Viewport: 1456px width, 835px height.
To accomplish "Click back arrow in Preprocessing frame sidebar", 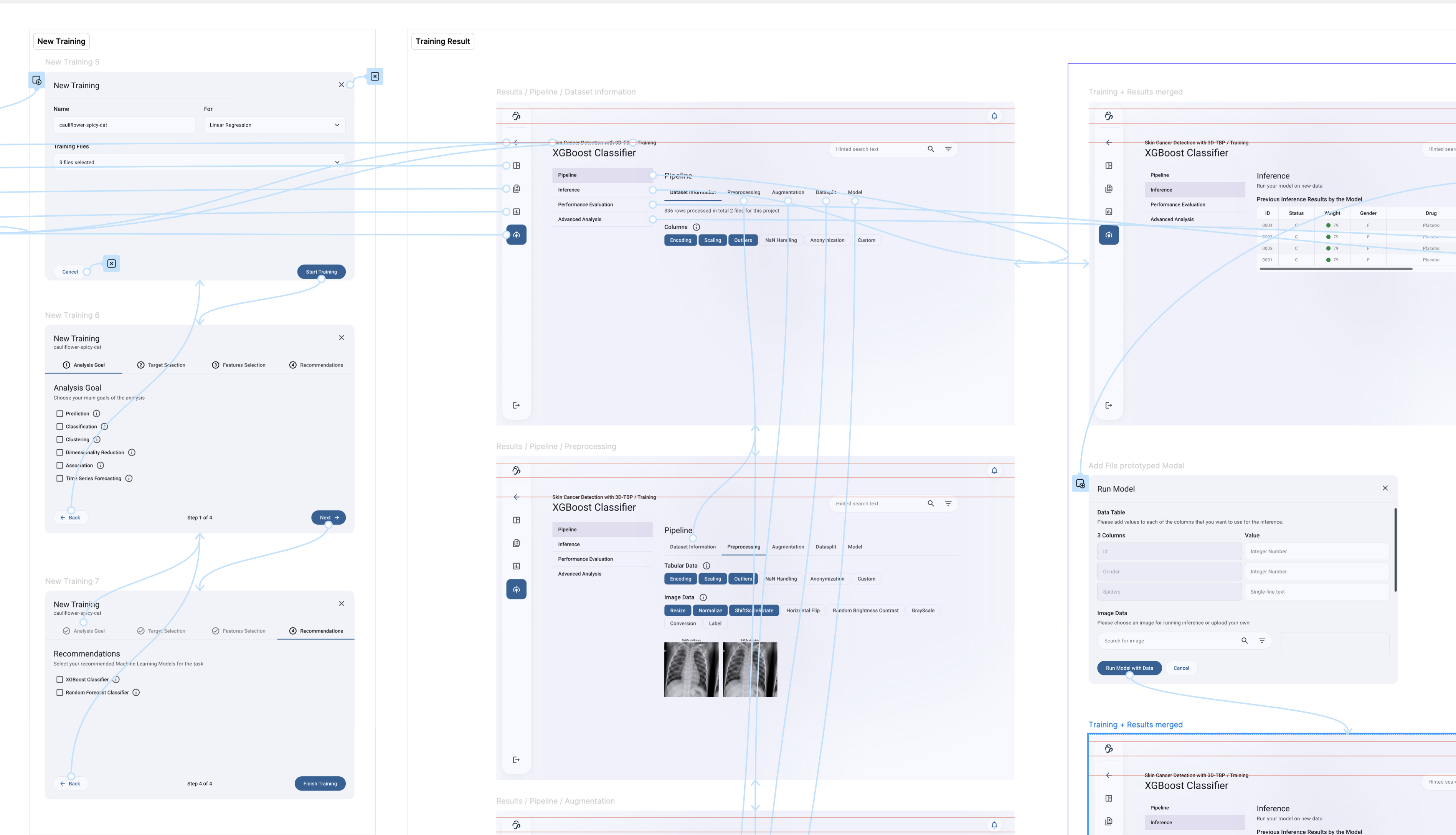I will (x=516, y=497).
